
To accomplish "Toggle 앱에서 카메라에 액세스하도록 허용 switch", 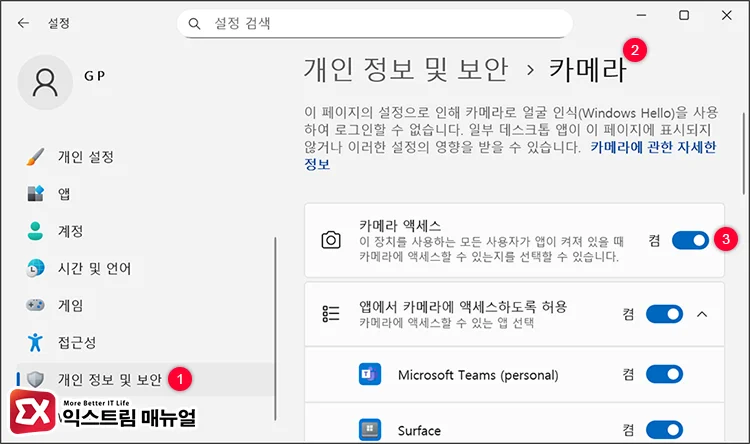I will [664, 314].
